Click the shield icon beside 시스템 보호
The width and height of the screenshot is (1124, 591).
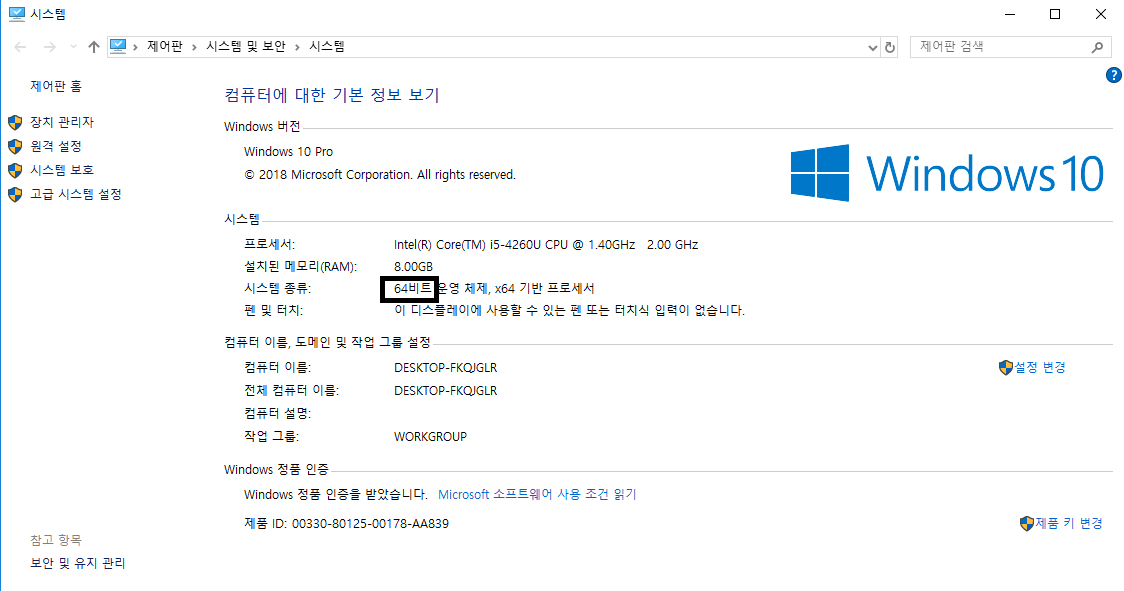pos(15,170)
